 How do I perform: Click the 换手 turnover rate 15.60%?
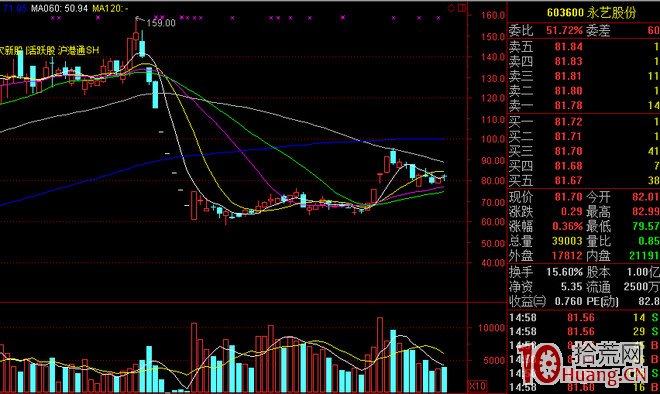(564, 272)
